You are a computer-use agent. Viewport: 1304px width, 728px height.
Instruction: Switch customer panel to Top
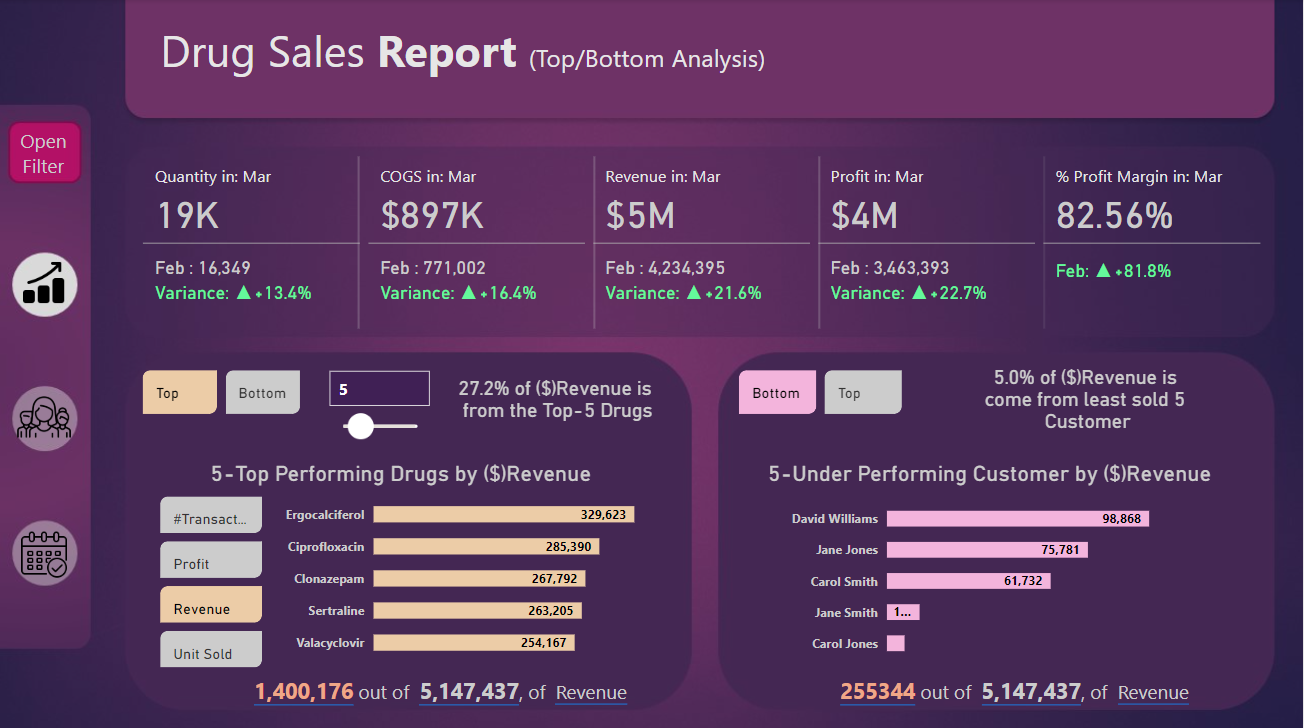click(862, 393)
